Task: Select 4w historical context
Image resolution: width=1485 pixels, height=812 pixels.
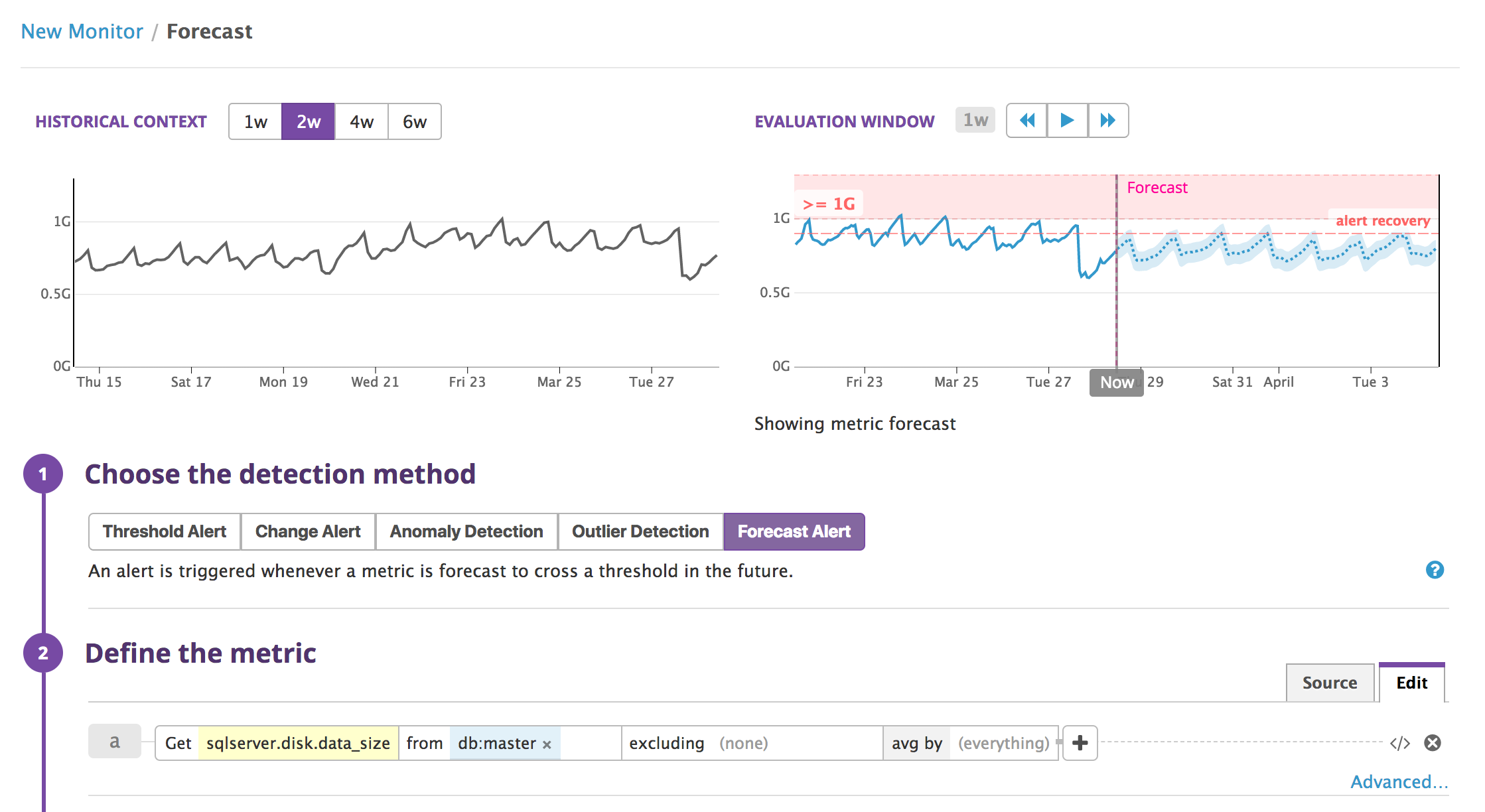Action: coord(362,121)
